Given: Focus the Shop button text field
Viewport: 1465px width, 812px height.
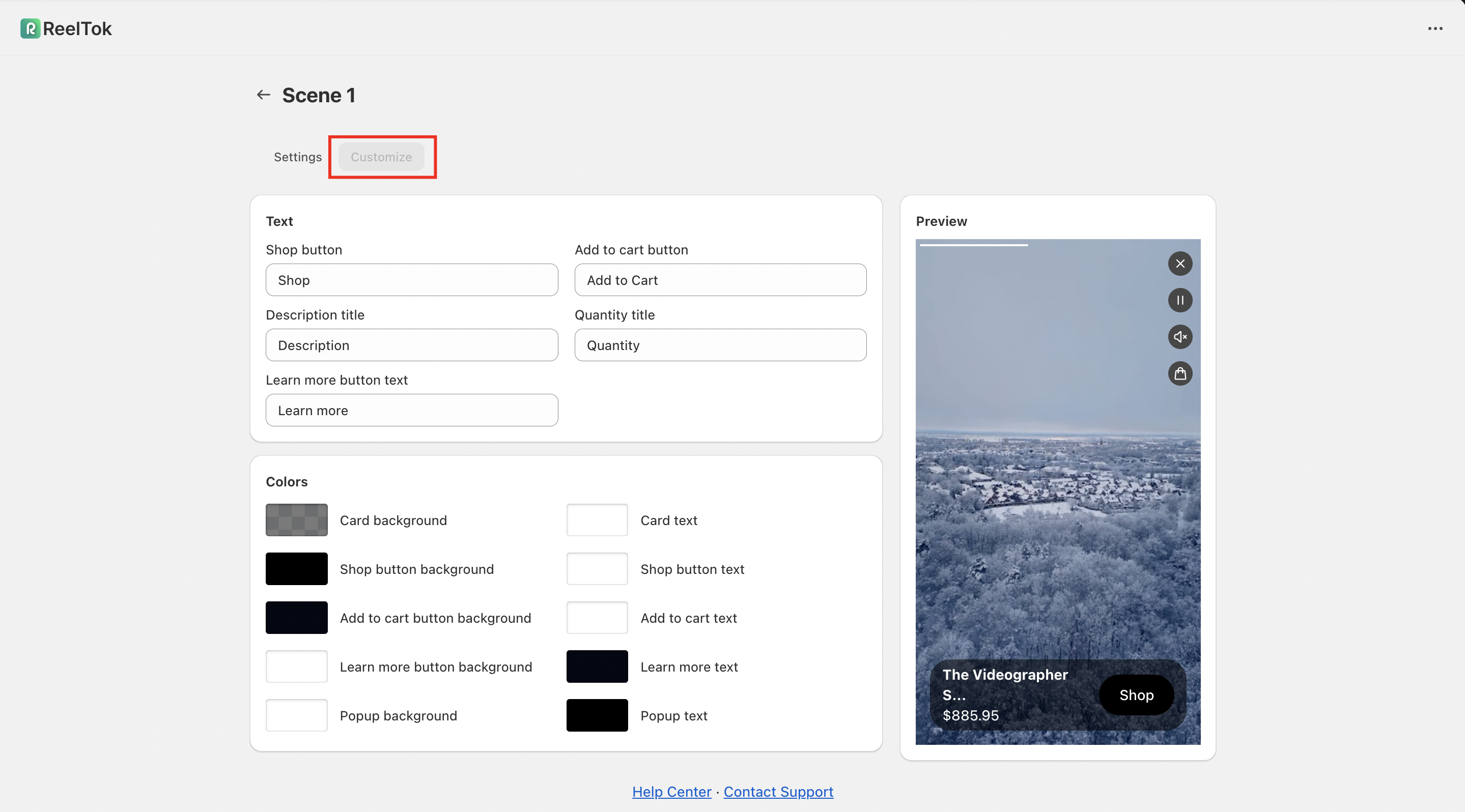Looking at the screenshot, I should 412,280.
